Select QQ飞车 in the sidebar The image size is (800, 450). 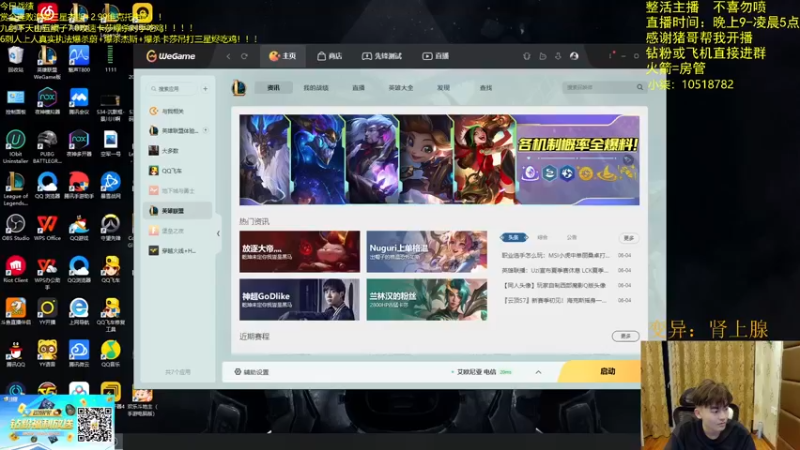tap(177, 171)
